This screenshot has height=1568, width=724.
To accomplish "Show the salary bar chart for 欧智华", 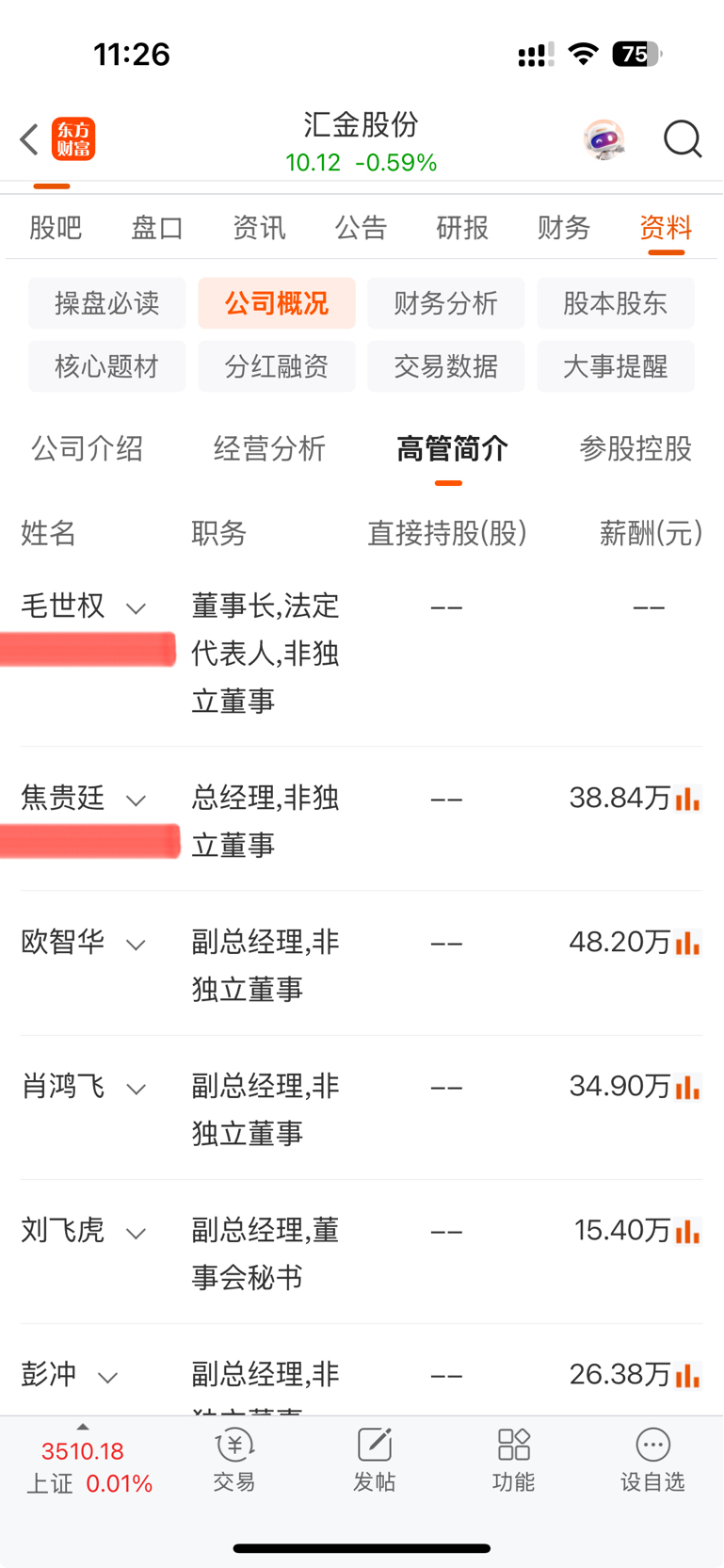I will pyautogui.click(x=688, y=943).
